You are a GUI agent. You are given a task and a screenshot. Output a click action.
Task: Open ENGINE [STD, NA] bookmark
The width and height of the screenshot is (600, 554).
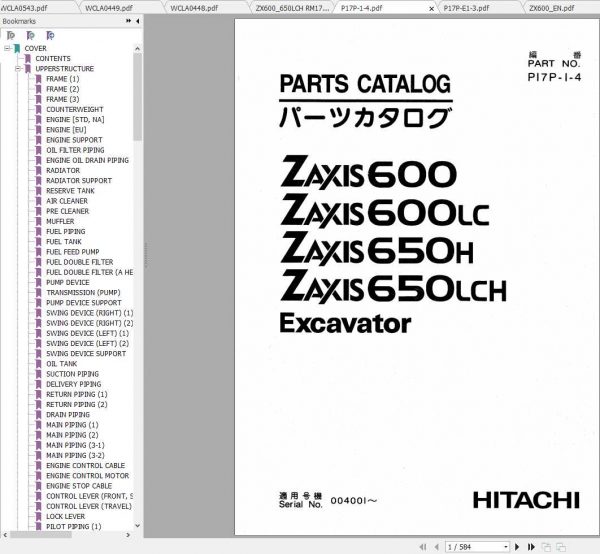click(x=75, y=120)
